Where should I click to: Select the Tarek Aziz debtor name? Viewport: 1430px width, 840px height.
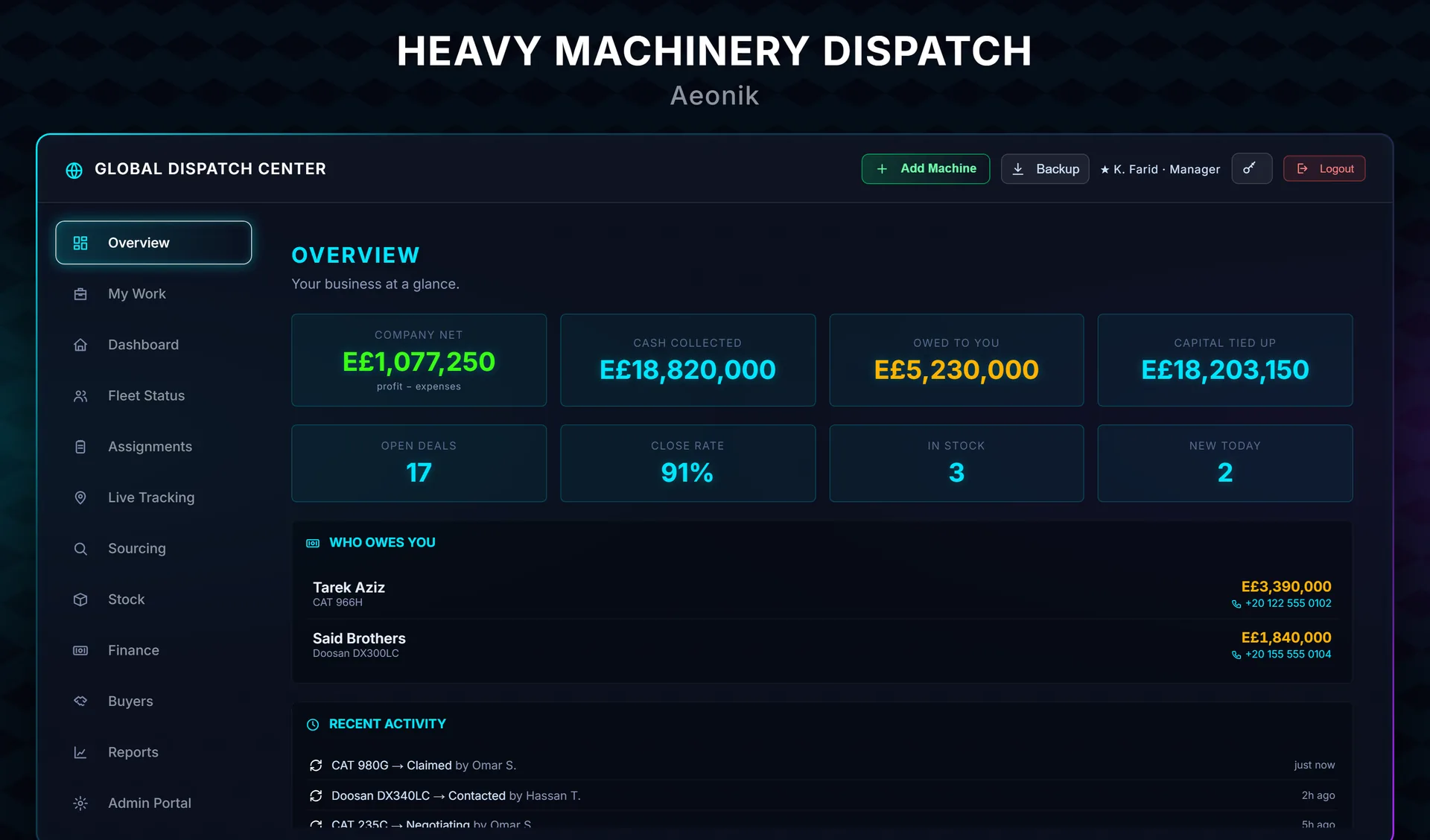coord(349,588)
